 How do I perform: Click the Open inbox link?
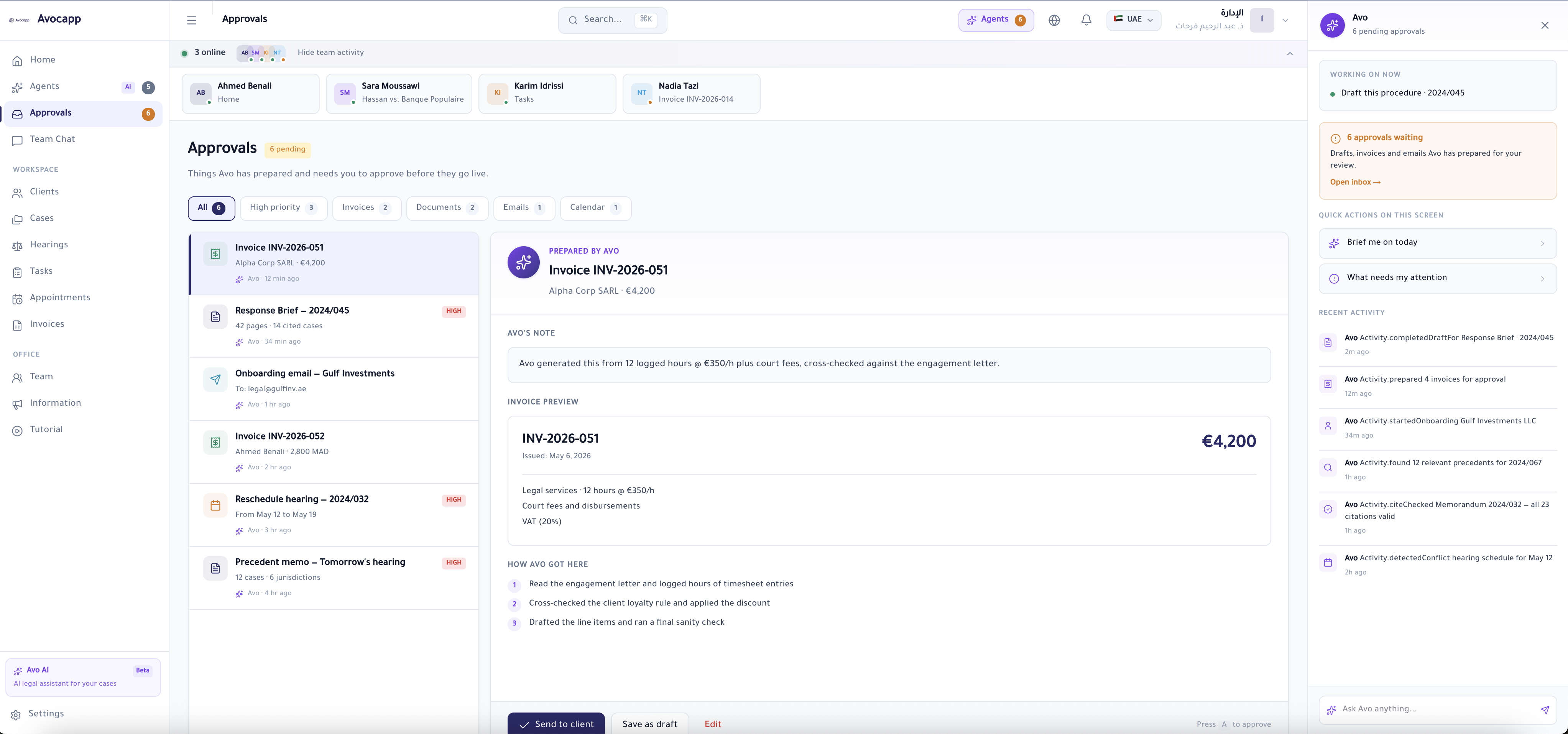(1355, 182)
